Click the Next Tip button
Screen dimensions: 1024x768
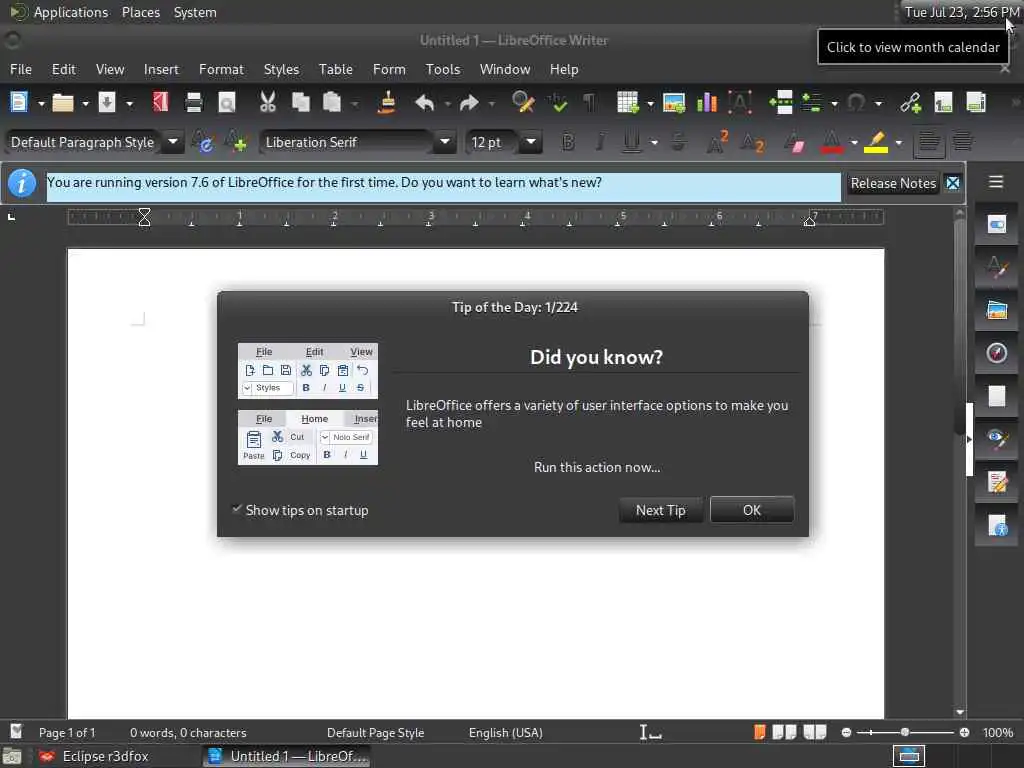pyautogui.click(x=661, y=510)
